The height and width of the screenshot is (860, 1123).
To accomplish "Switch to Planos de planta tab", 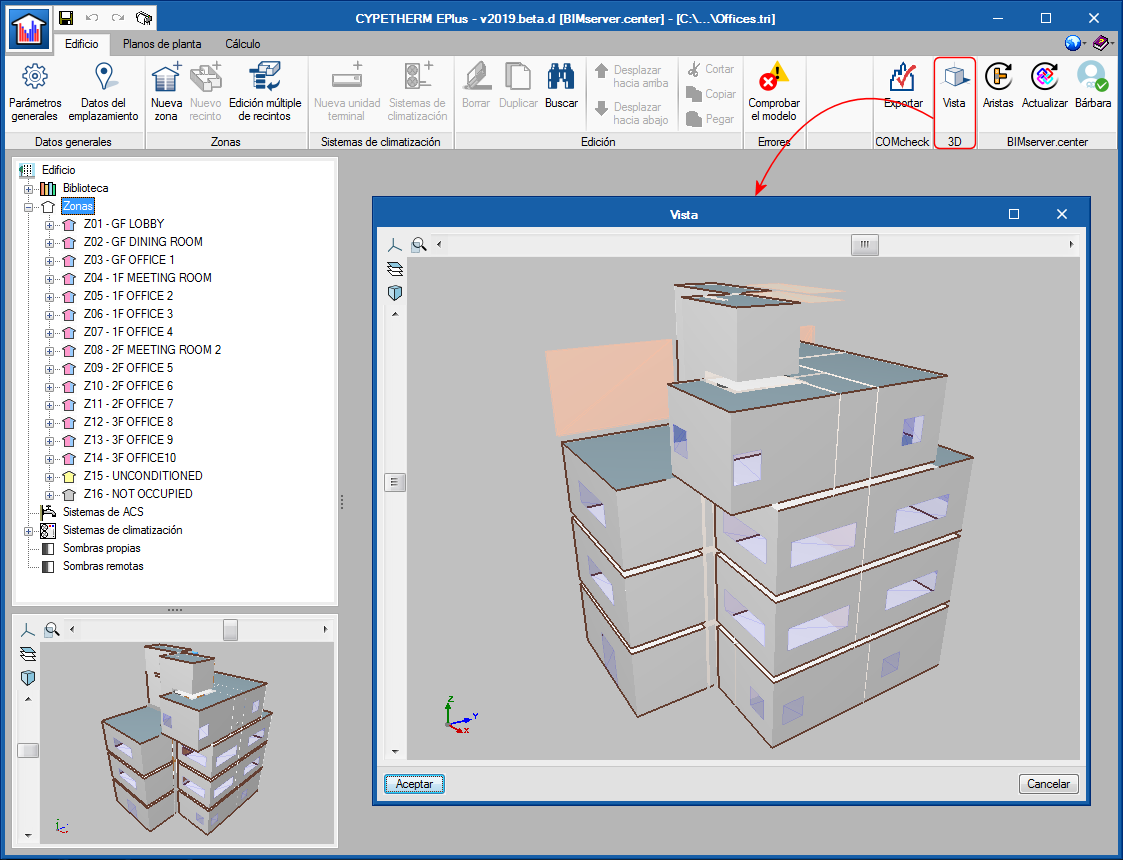I will click(162, 44).
